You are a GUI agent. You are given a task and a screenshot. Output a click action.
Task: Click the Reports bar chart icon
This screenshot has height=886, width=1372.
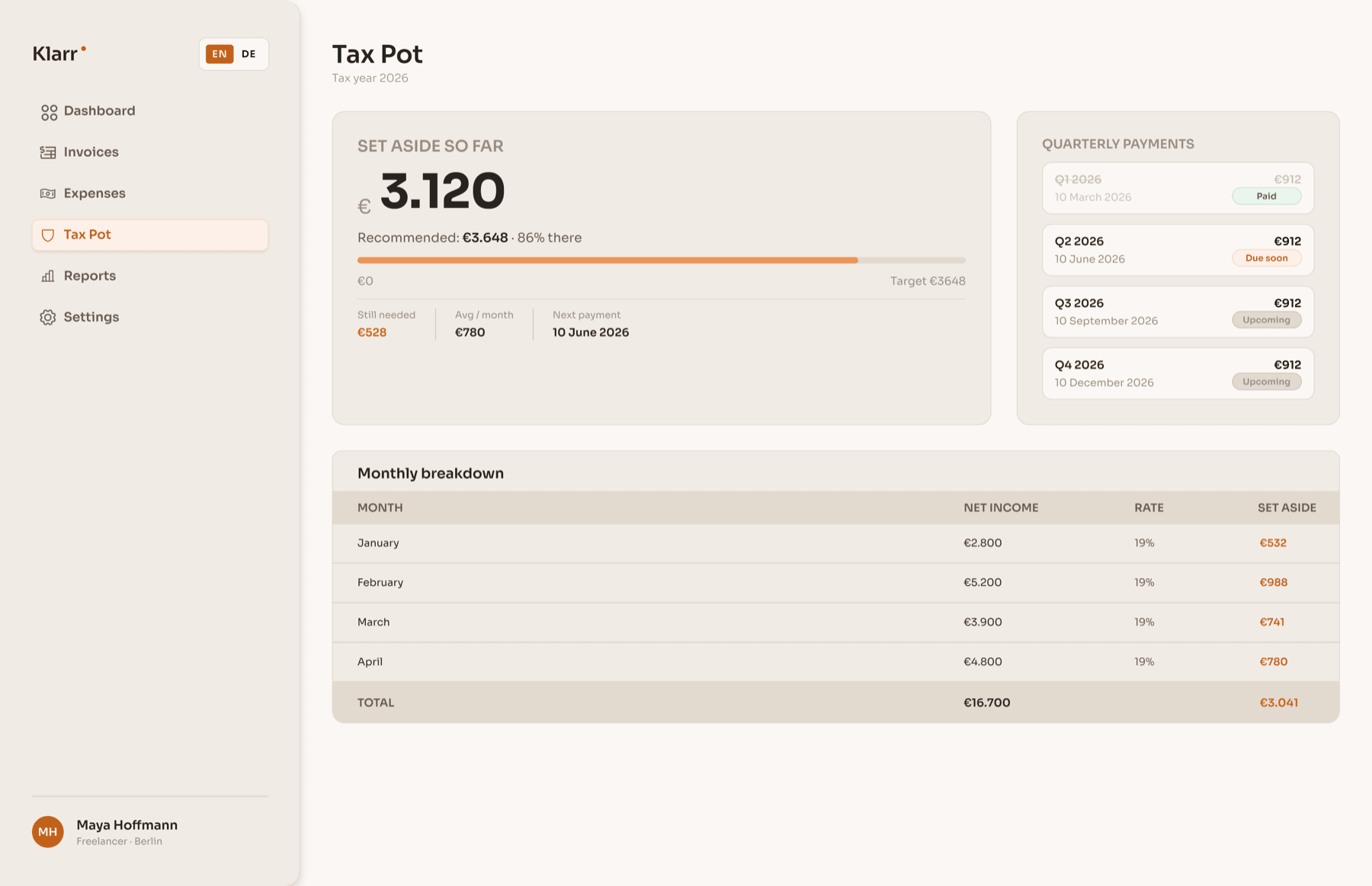48,276
